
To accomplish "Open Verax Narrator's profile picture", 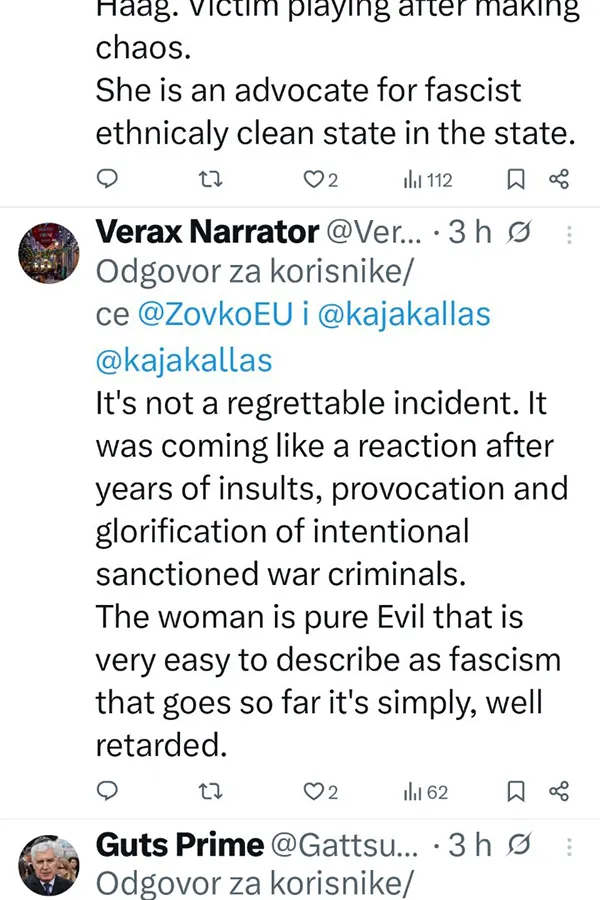I will coord(48,253).
